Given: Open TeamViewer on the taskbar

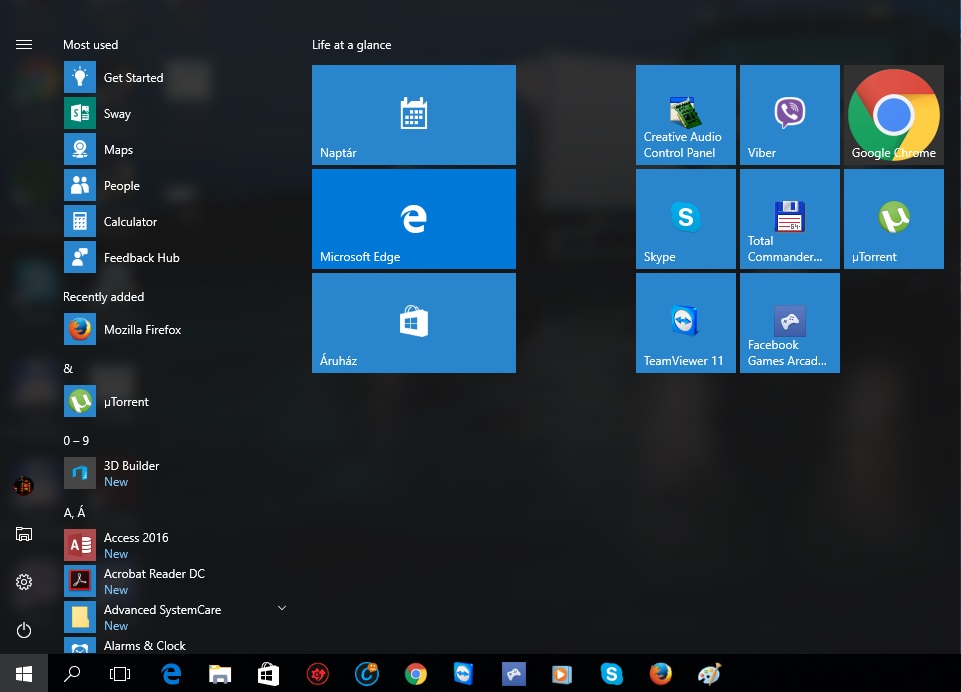Looking at the screenshot, I should pyautogui.click(x=464, y=674).
